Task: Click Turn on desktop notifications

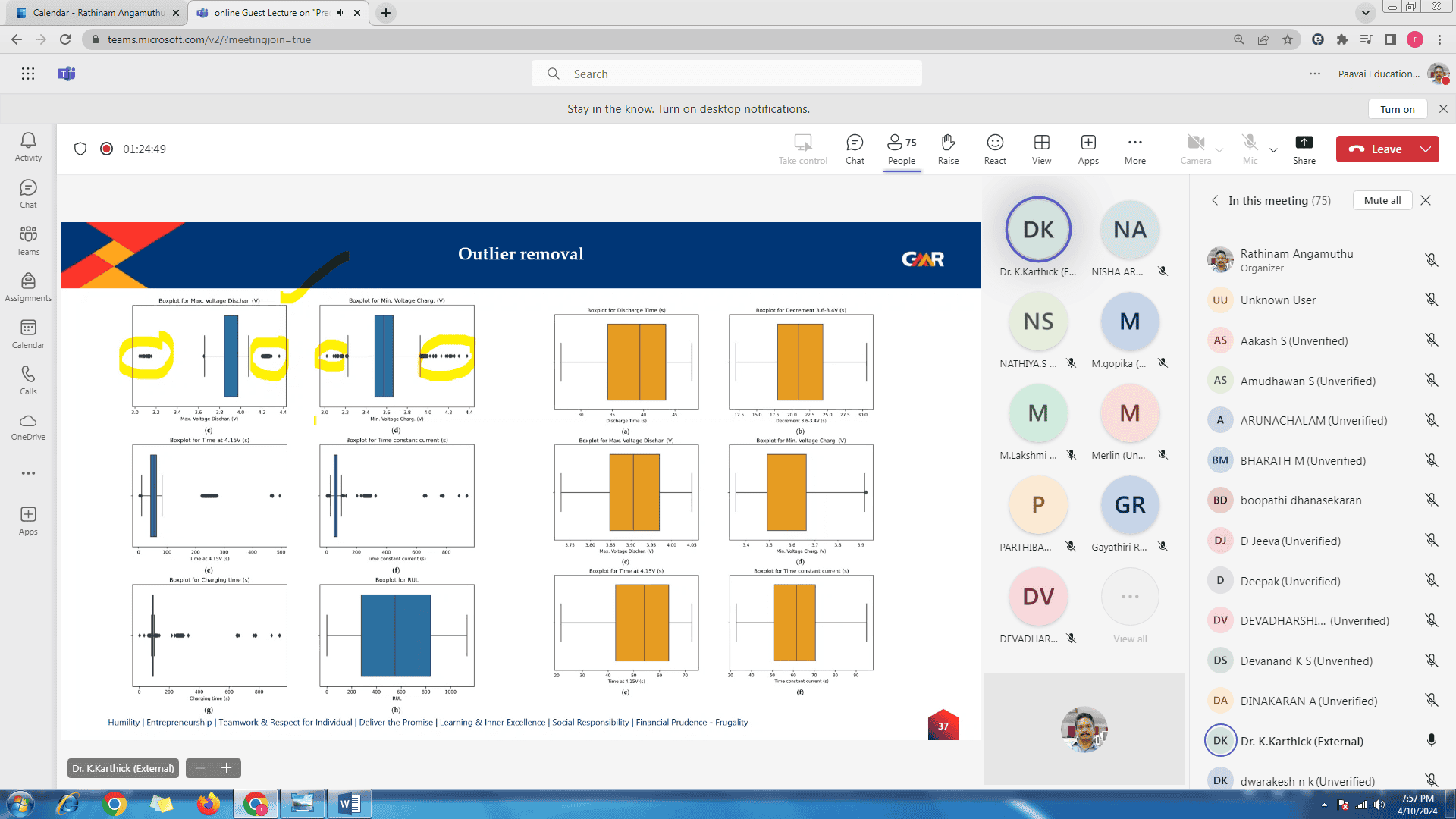Action: tap(1397, 109)
